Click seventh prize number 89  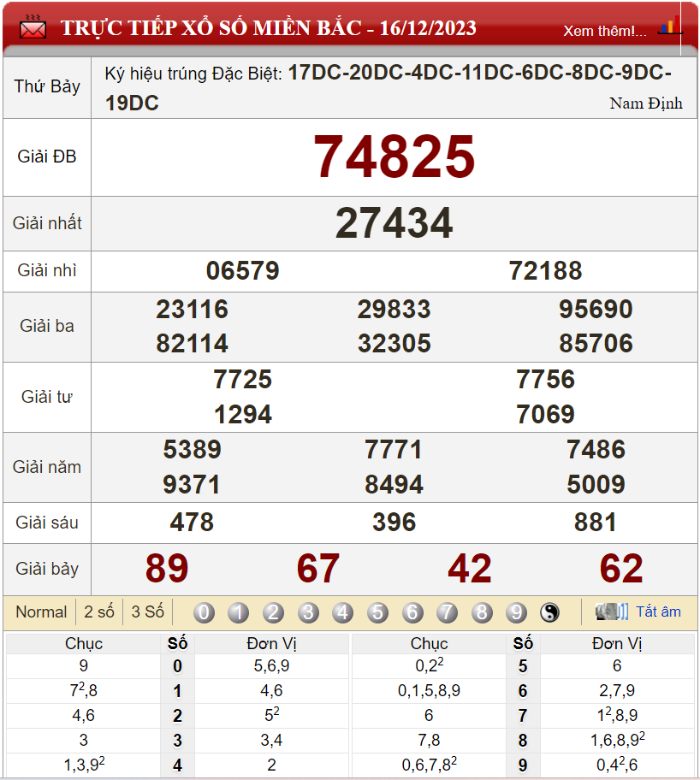167,569
